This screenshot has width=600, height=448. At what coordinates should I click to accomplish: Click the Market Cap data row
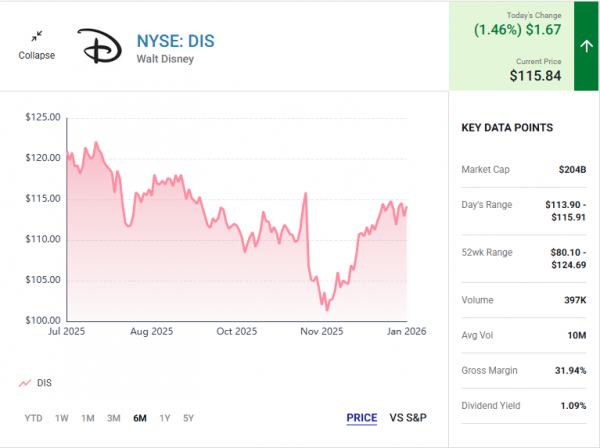pyautogui.click(x=523, y=169)
